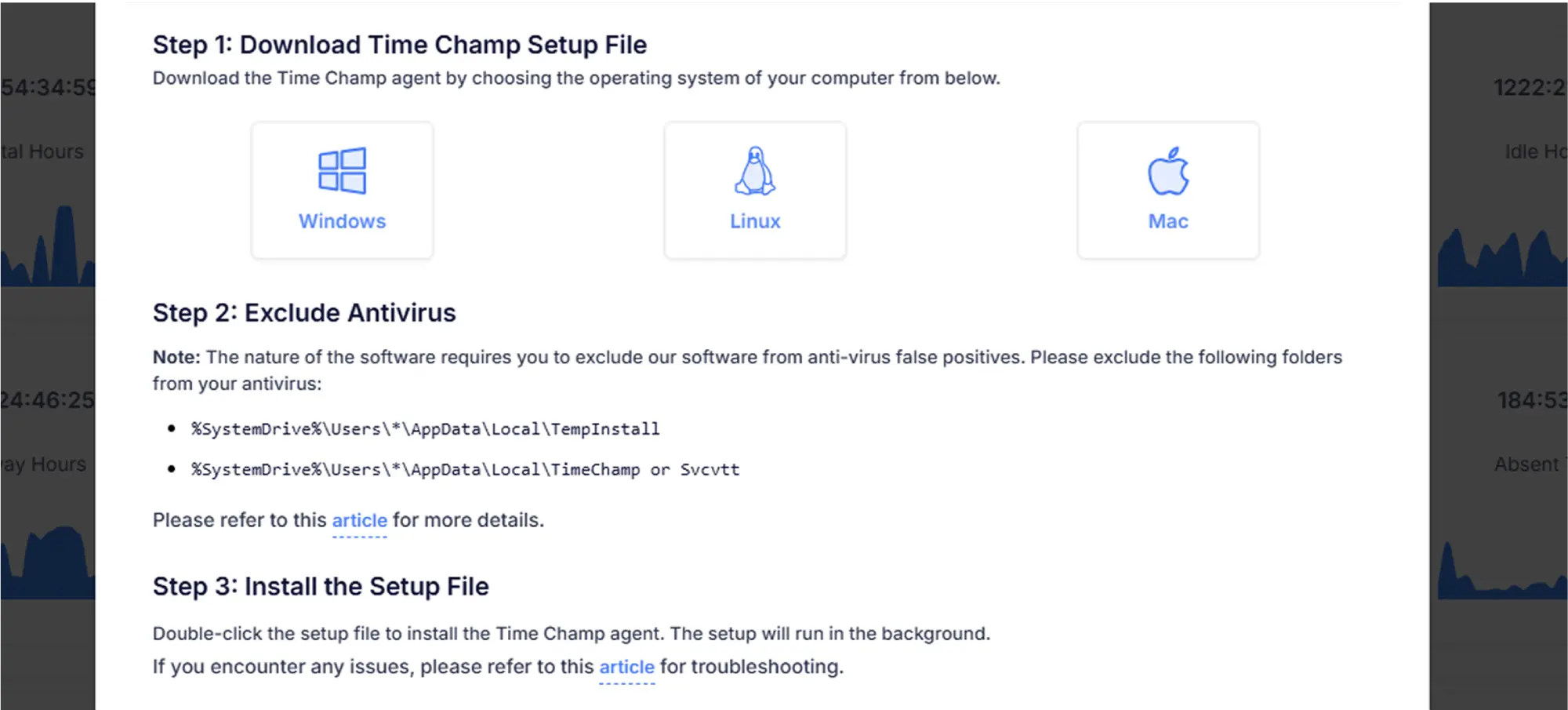Click the 184:53 time value
The width and height of the screenshot is (1568, 710).
(1532, 400)
